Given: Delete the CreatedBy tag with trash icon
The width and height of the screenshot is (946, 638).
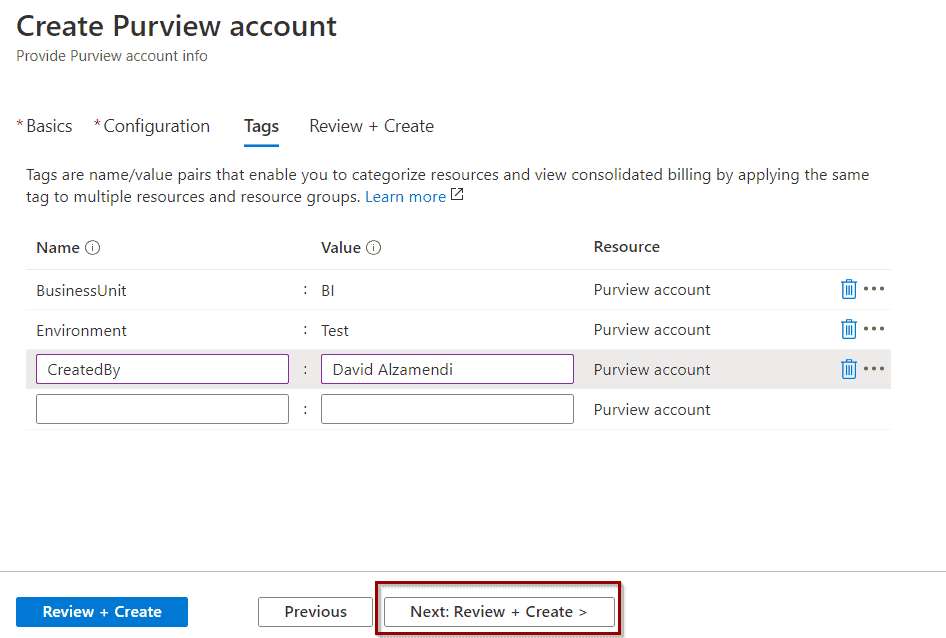Looking at the screenshot, I should (x=848, y=369).
